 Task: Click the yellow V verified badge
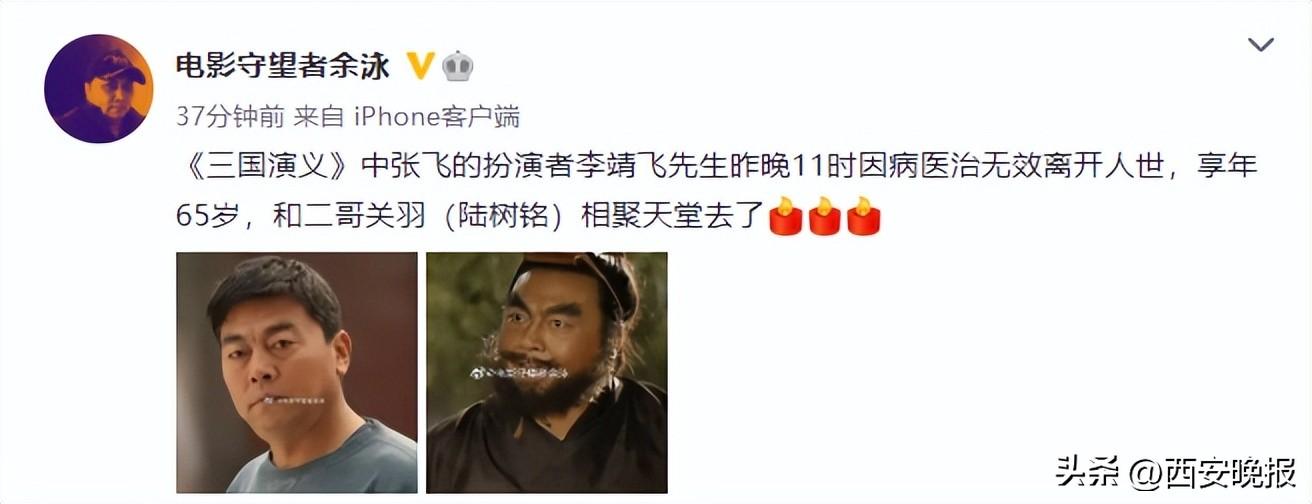[421, 66]
